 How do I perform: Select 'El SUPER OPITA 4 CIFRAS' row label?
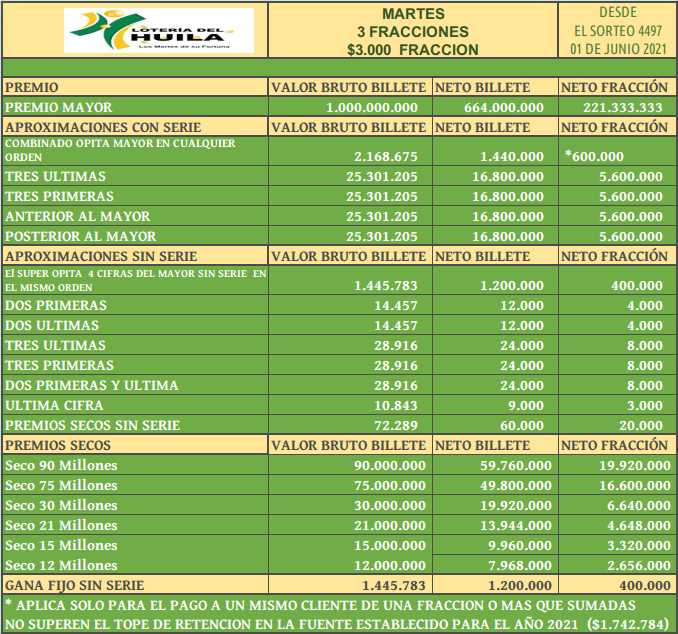[135, 280]
